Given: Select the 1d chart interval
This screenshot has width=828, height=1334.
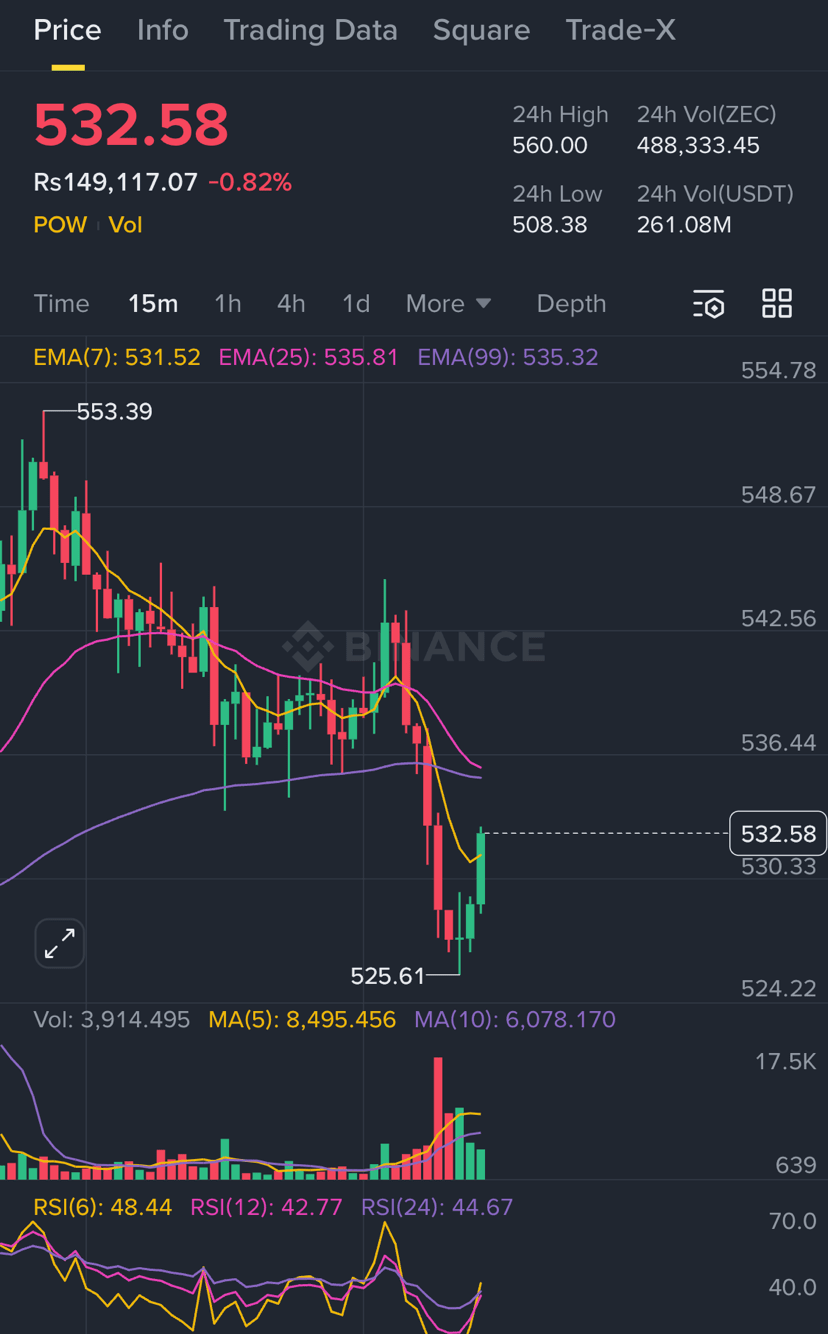Looking at the screenshot, I should click(356, 303).
